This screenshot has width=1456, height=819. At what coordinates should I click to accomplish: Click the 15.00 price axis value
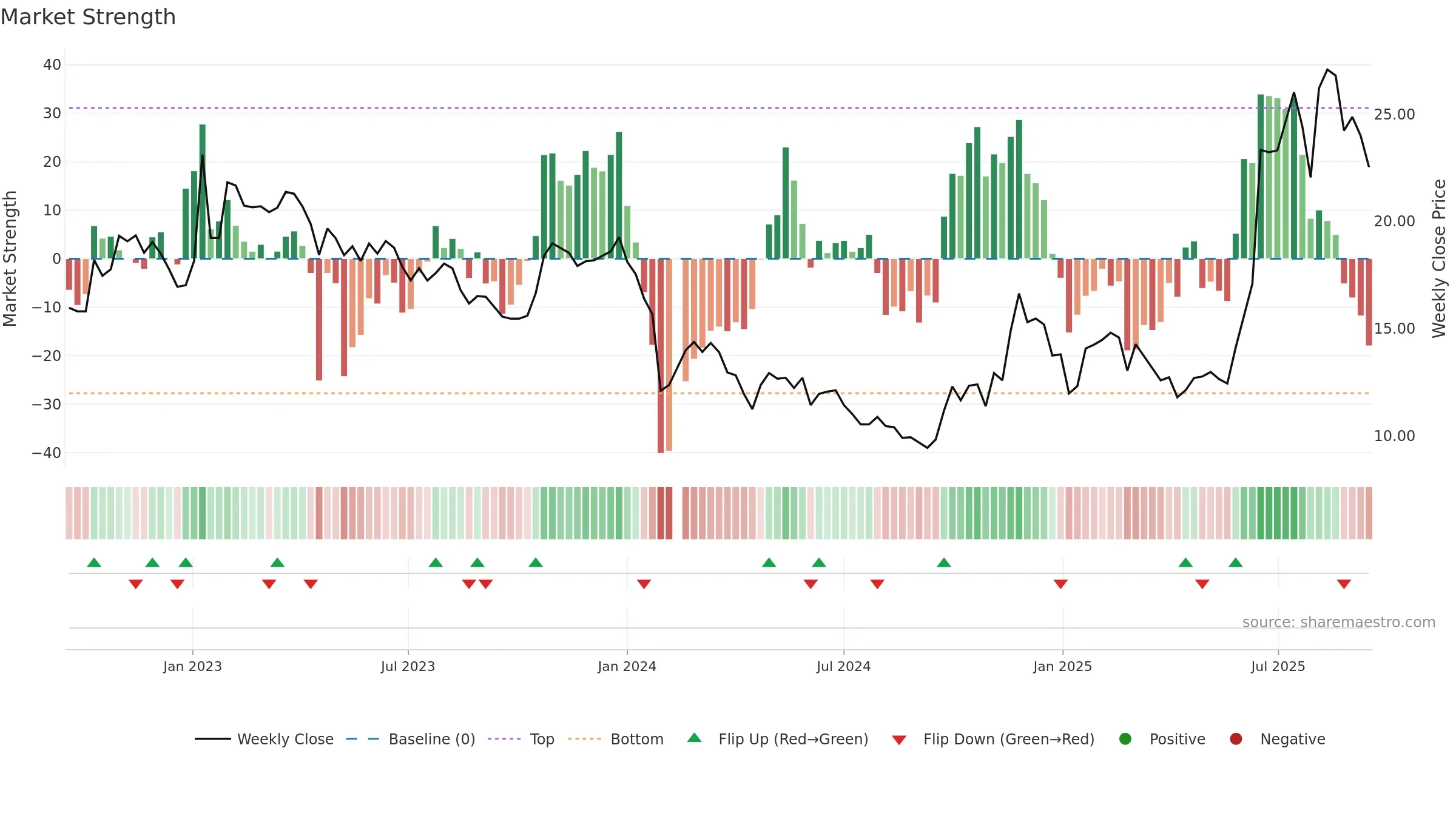coord(1394,329)
